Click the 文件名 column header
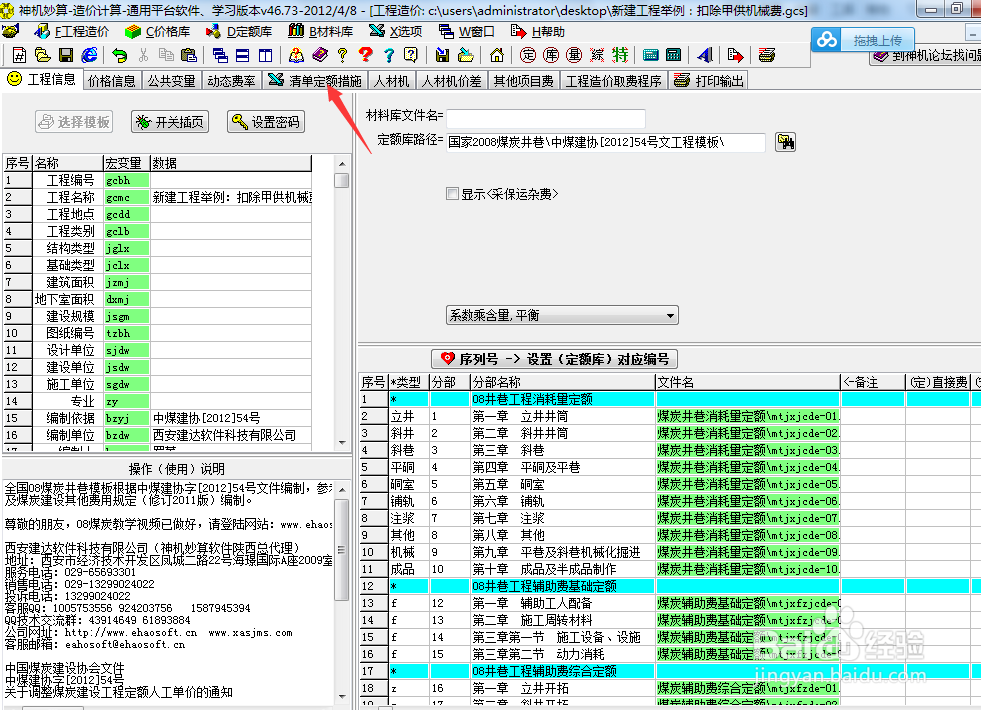 tap(747, 382)
